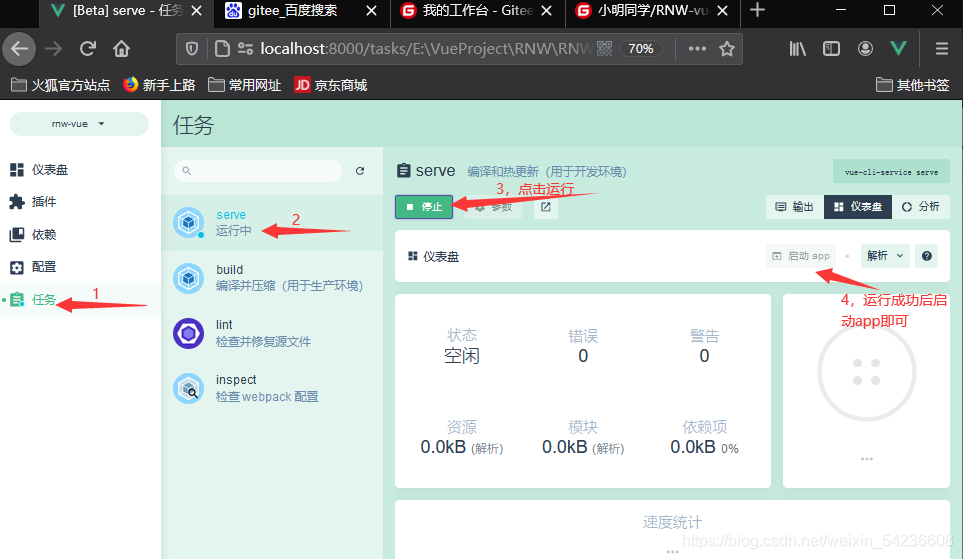Viewport: 963px width, 559px height.
Task: Select the build task in list
Action: coord(272,278)
